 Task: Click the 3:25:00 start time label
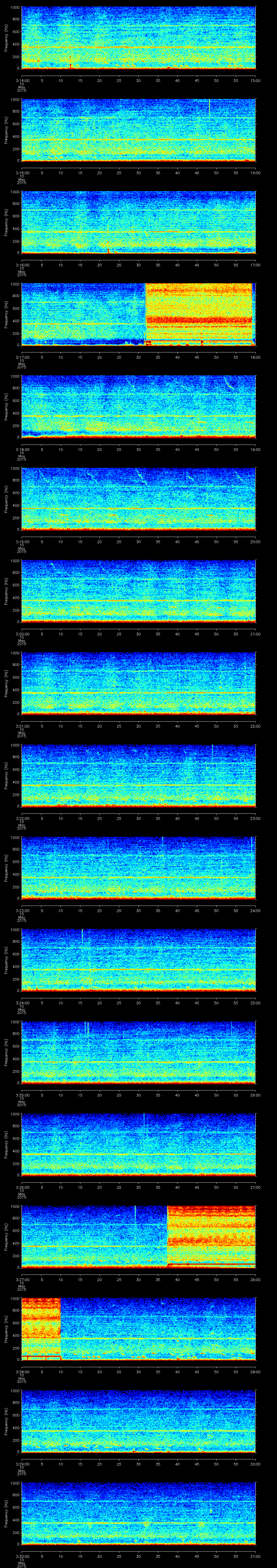(x=22, y=1095)
